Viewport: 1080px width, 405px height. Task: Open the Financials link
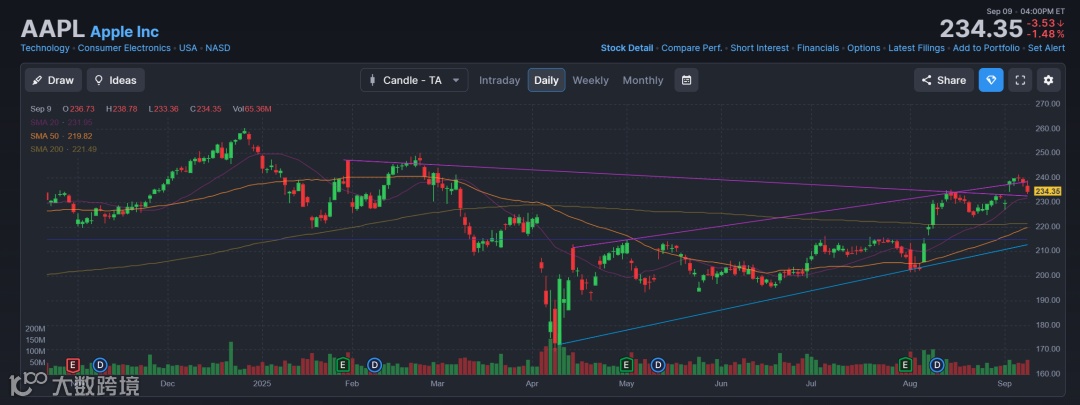coord(818,48)
